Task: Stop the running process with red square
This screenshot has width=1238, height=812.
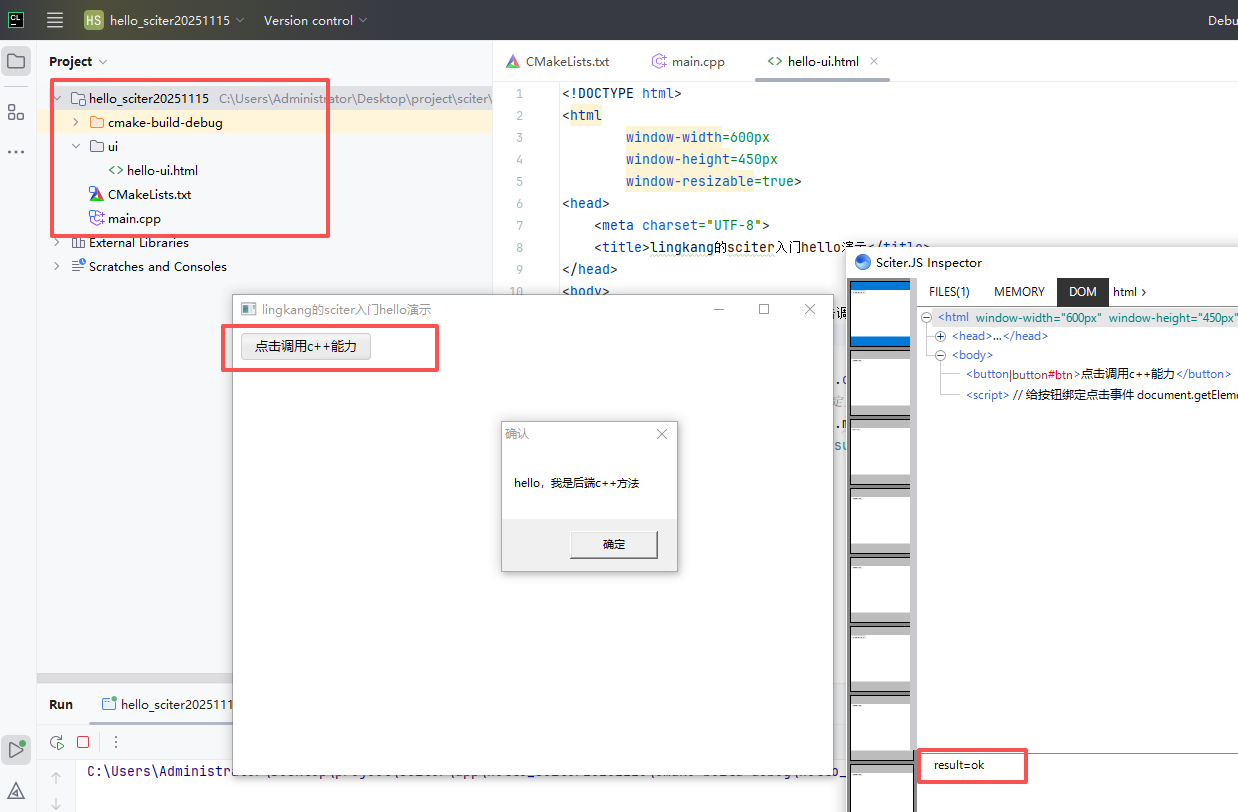Action: coord(83,742)
